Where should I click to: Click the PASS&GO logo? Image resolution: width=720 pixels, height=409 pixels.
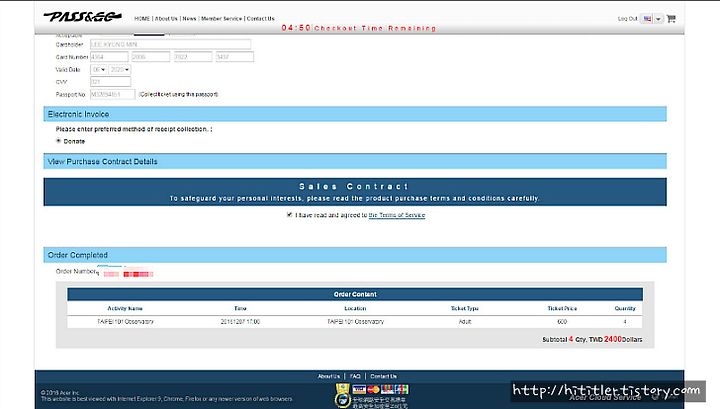point(83,17)
